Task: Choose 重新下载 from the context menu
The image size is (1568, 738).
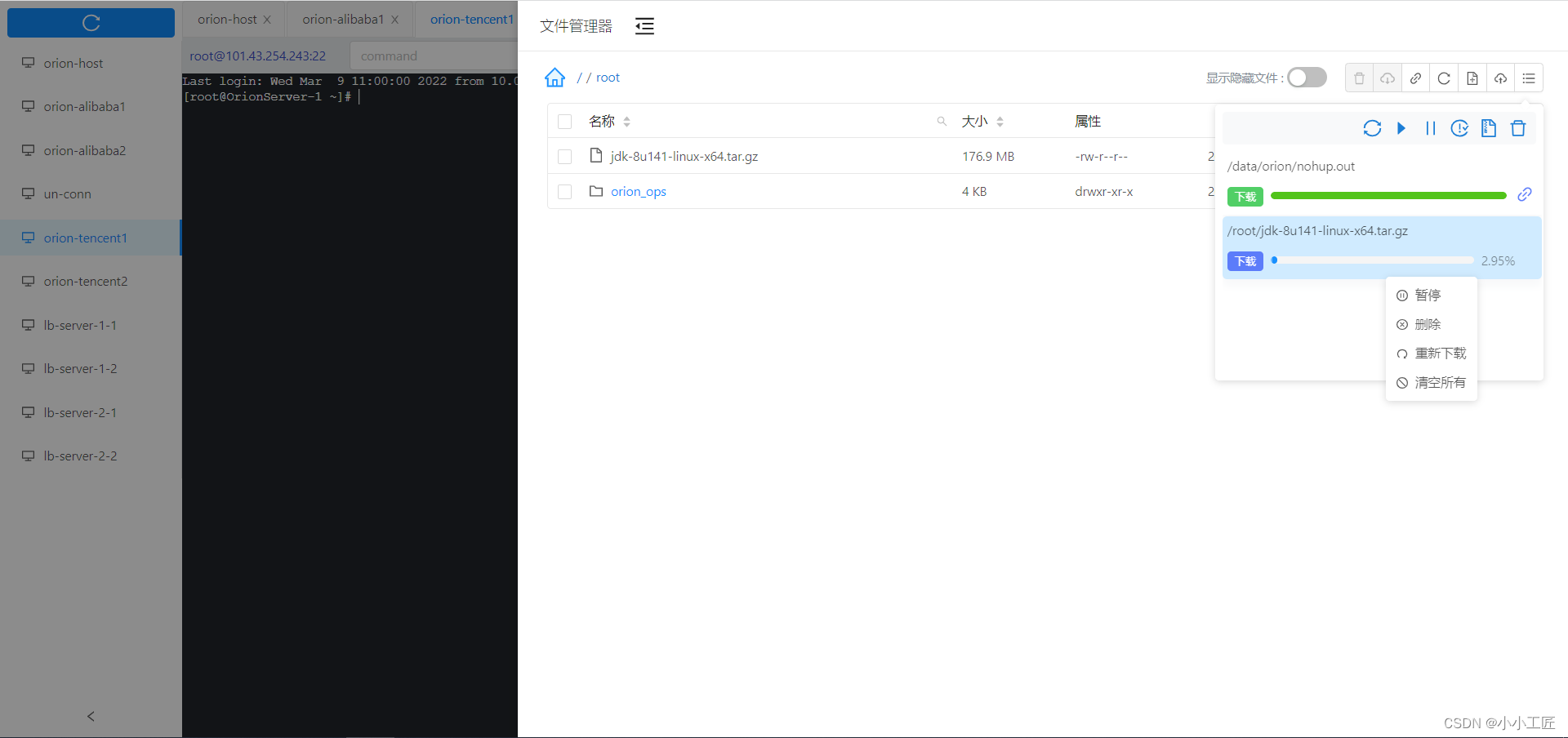Action: click(1440, 353)
